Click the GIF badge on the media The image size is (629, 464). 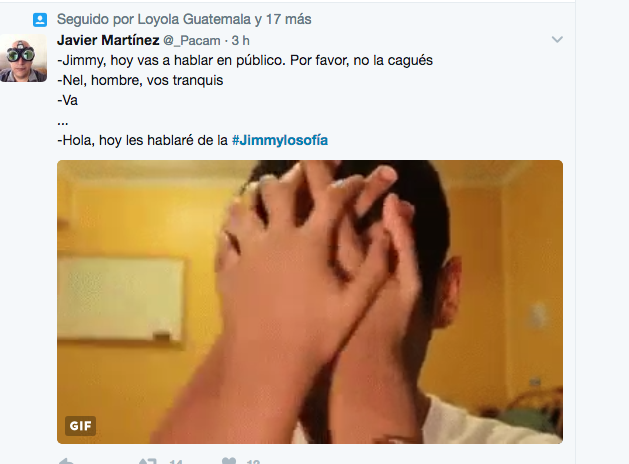pyautogui.click(x=80, y=426)
